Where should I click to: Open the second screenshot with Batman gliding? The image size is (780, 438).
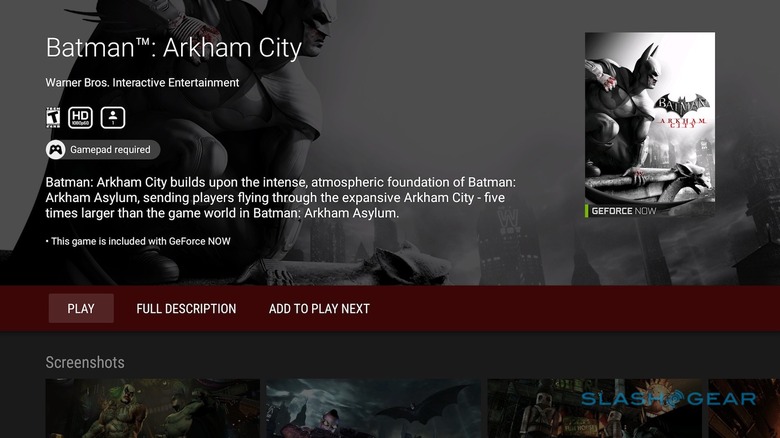(x=373, y=409)
